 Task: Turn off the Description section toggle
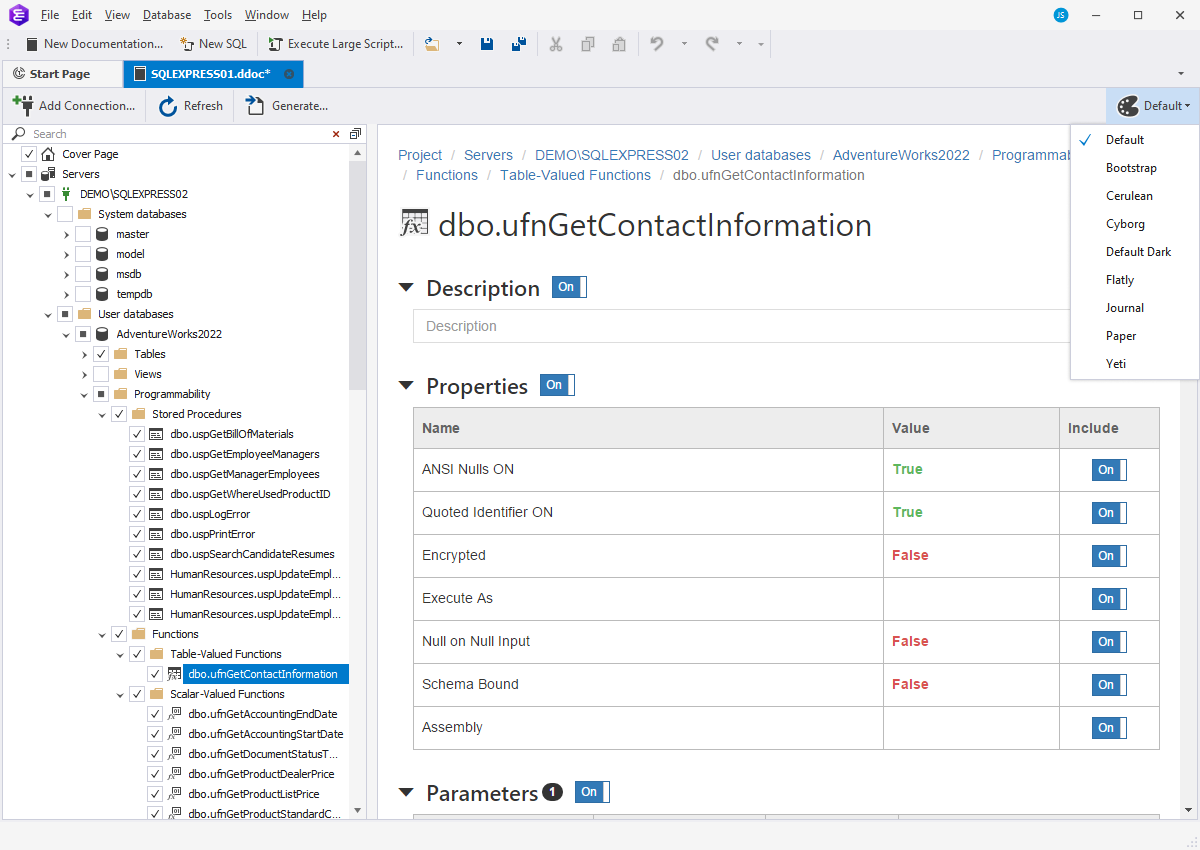click(569, 288)
